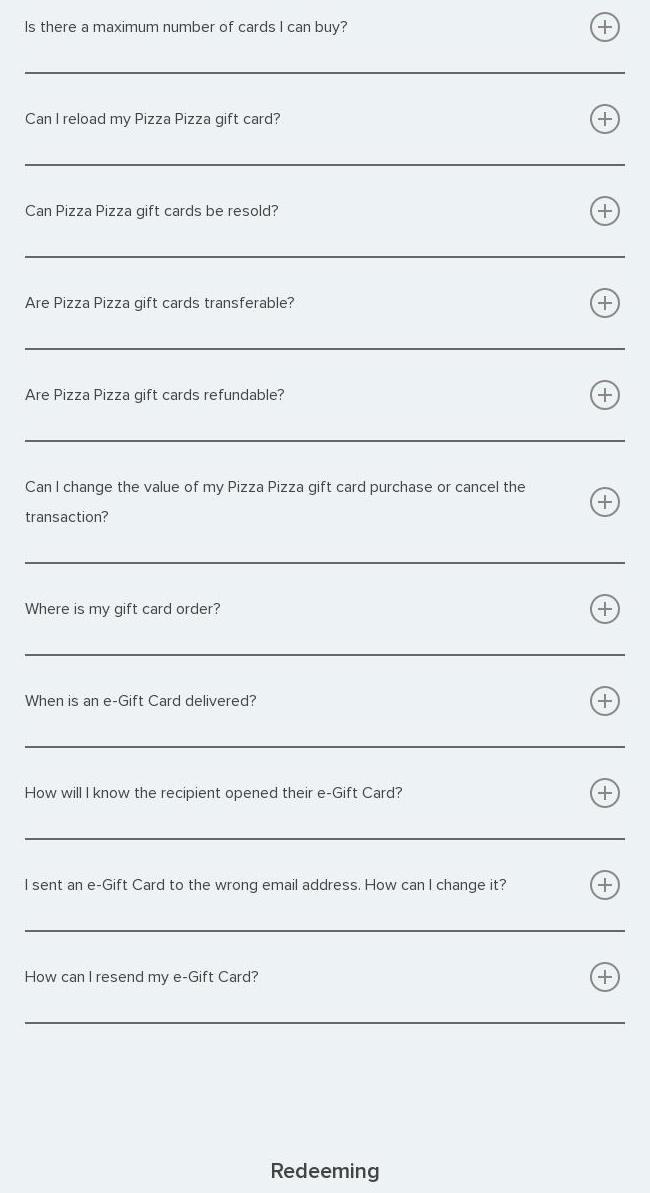Expand "Is there a maximum number of cards" question
Viewport: 650px width, 1193px height.
click(186, 27)
